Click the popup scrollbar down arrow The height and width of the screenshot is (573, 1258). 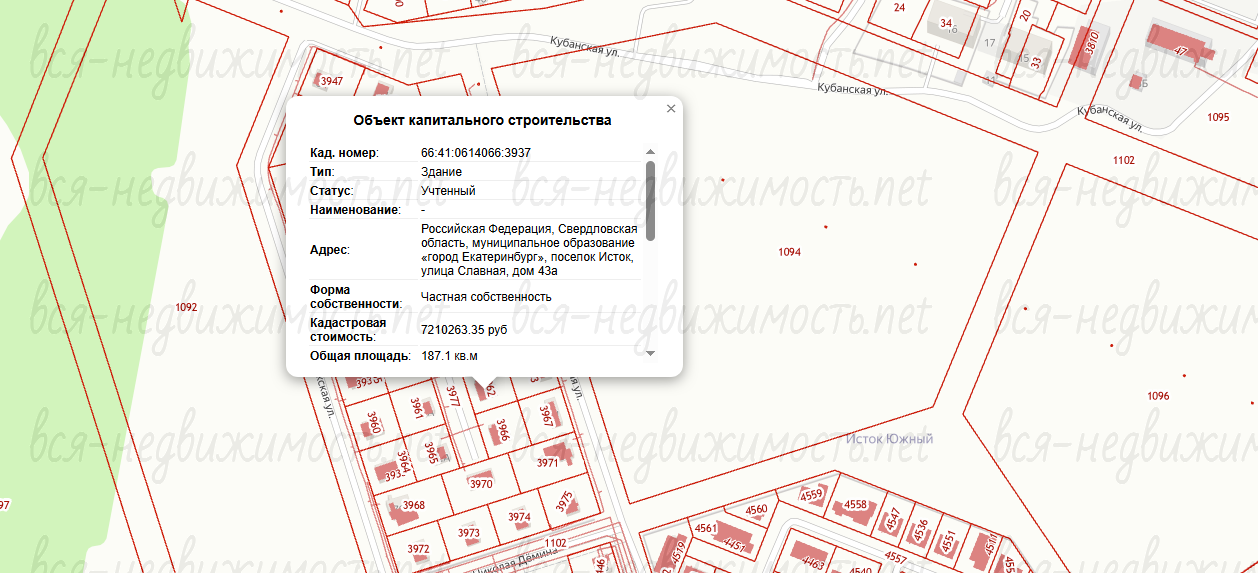(650, 353)
